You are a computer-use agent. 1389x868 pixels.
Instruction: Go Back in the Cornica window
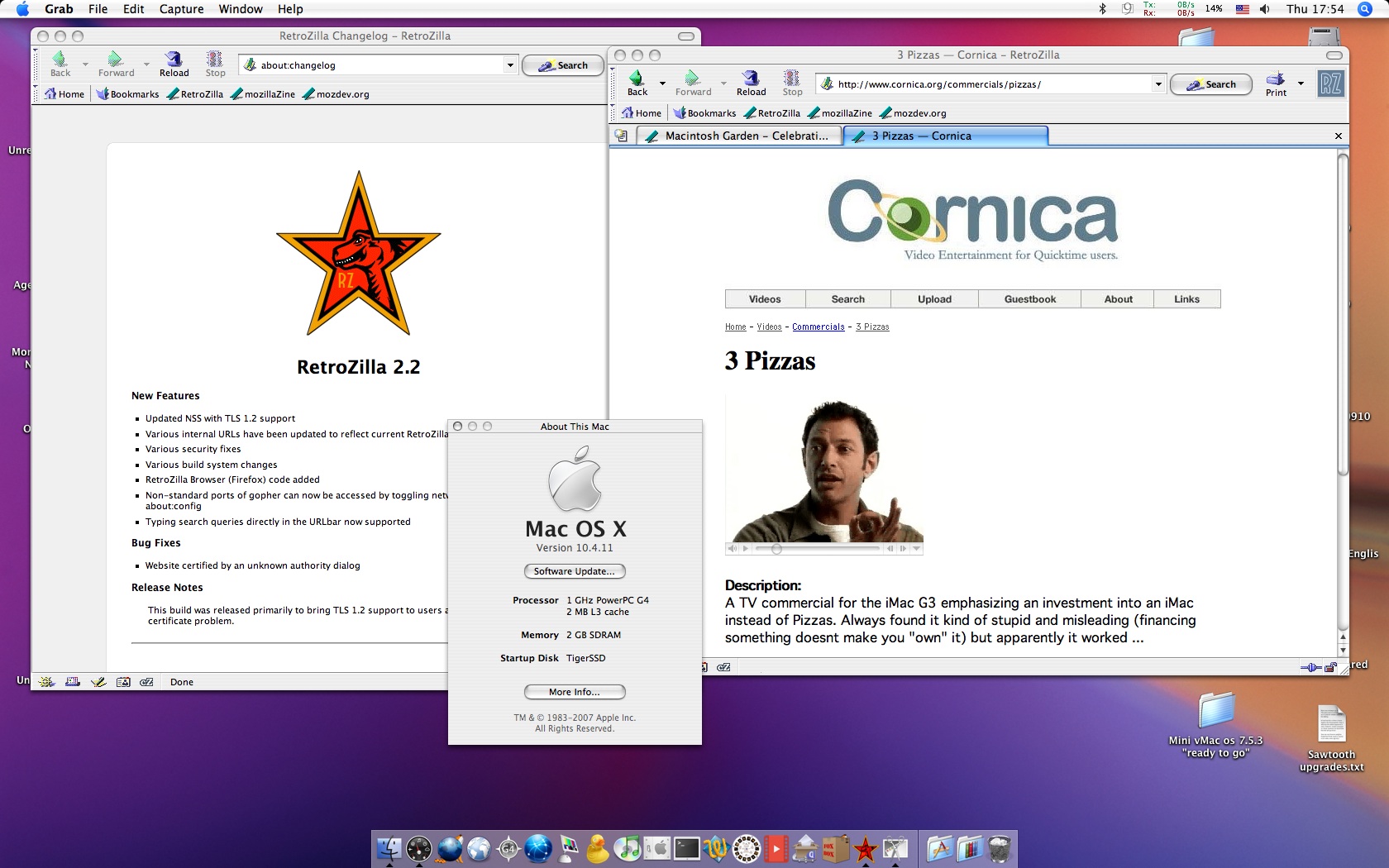pyautogui.click(x=637, y=83)
